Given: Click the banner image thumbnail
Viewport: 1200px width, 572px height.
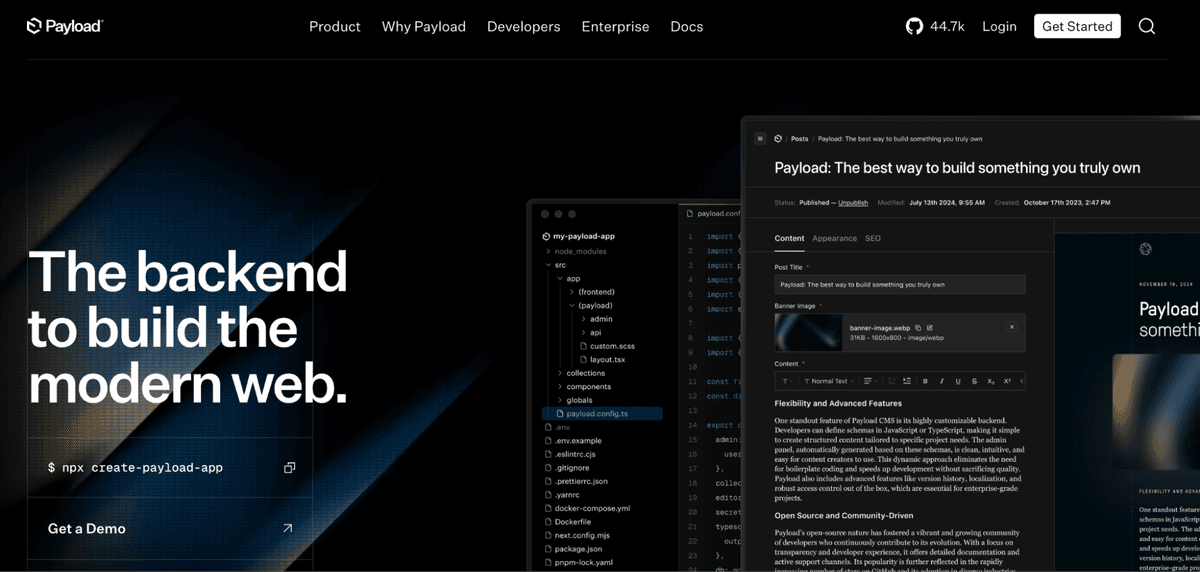Looking at the screenshot, I should [808, 332].
